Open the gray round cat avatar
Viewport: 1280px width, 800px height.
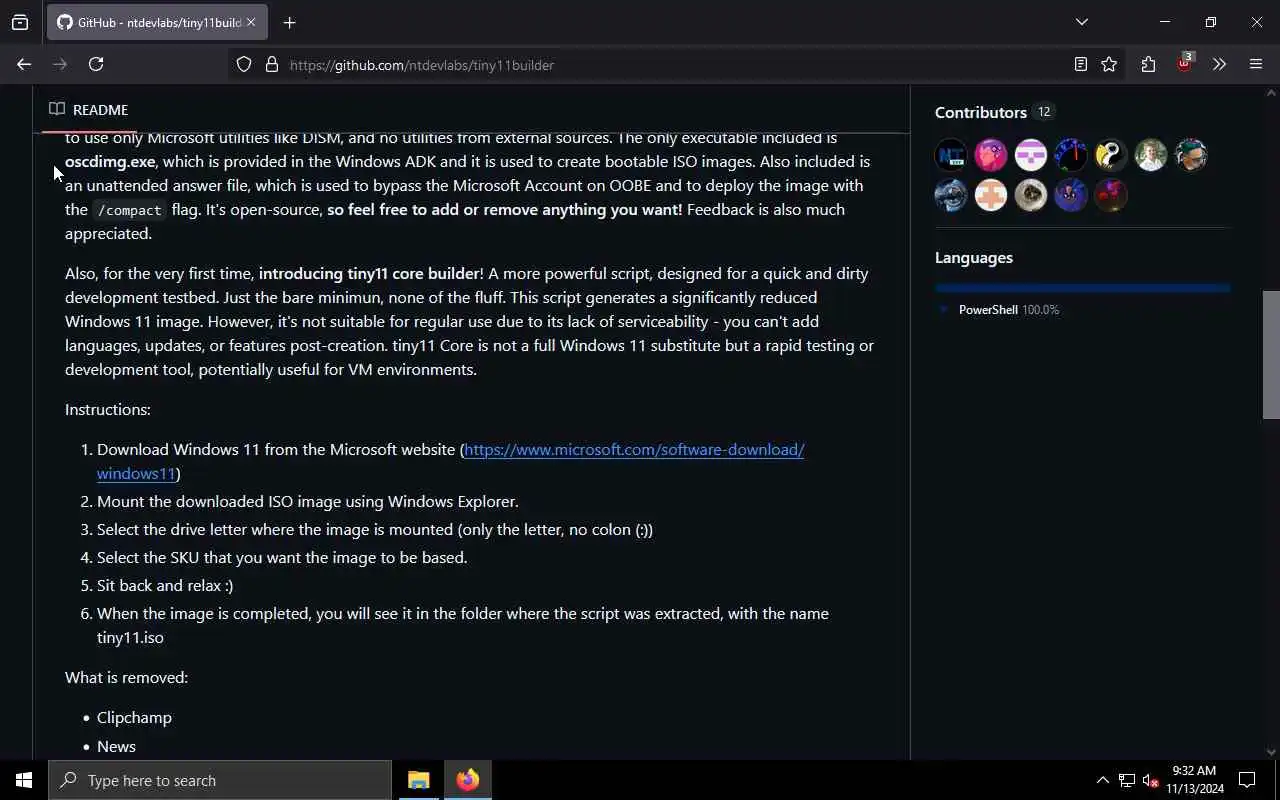[1031, 195]
